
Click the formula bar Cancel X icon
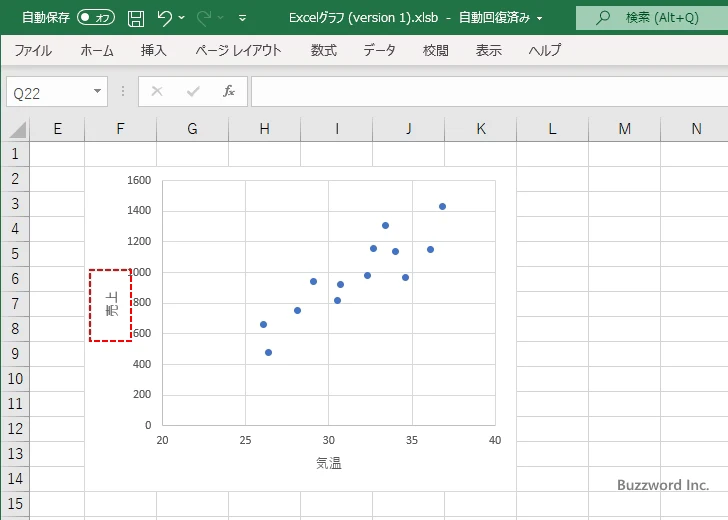[157, 91]
